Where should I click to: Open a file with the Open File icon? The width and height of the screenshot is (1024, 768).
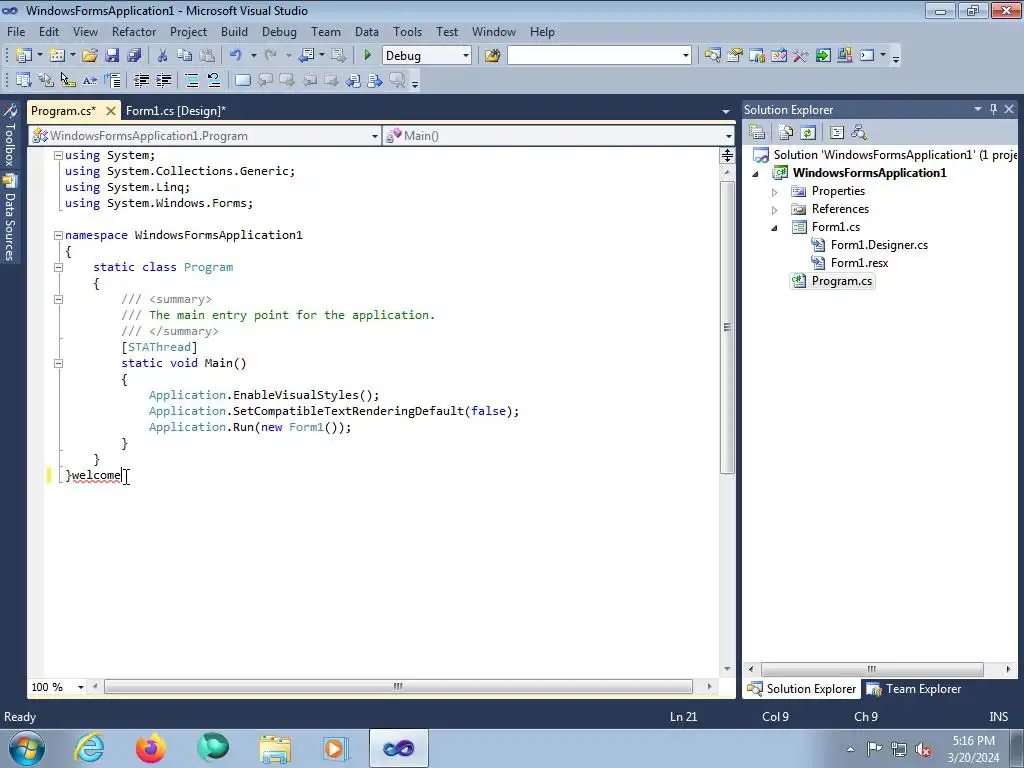point(90,56)
